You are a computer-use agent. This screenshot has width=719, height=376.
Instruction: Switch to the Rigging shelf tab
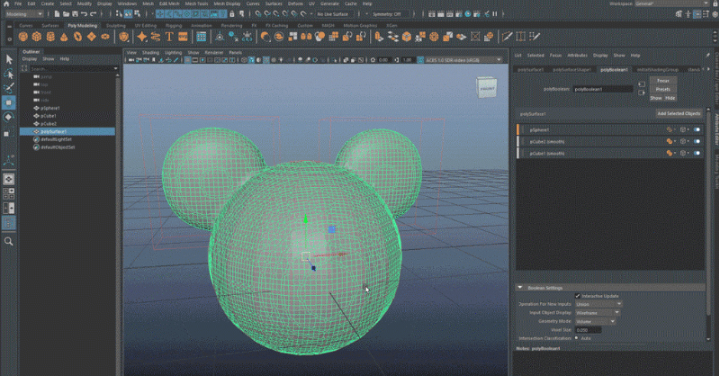[x=173, y=26]
